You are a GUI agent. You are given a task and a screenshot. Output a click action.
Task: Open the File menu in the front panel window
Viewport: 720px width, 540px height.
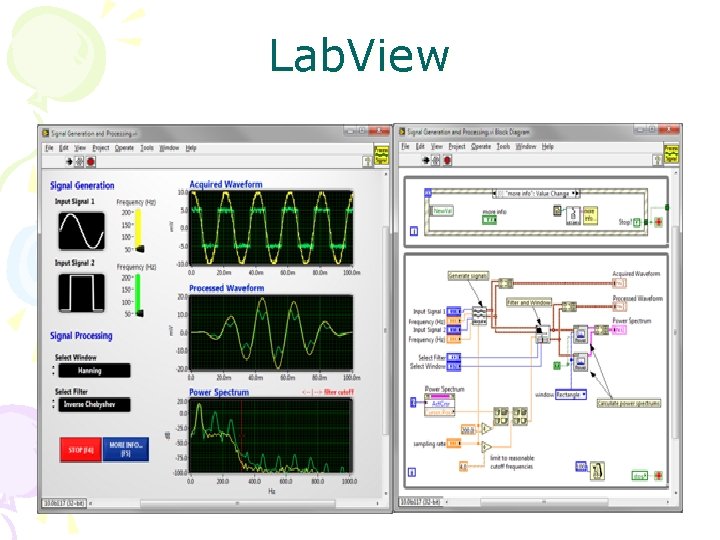coord(49,148)
